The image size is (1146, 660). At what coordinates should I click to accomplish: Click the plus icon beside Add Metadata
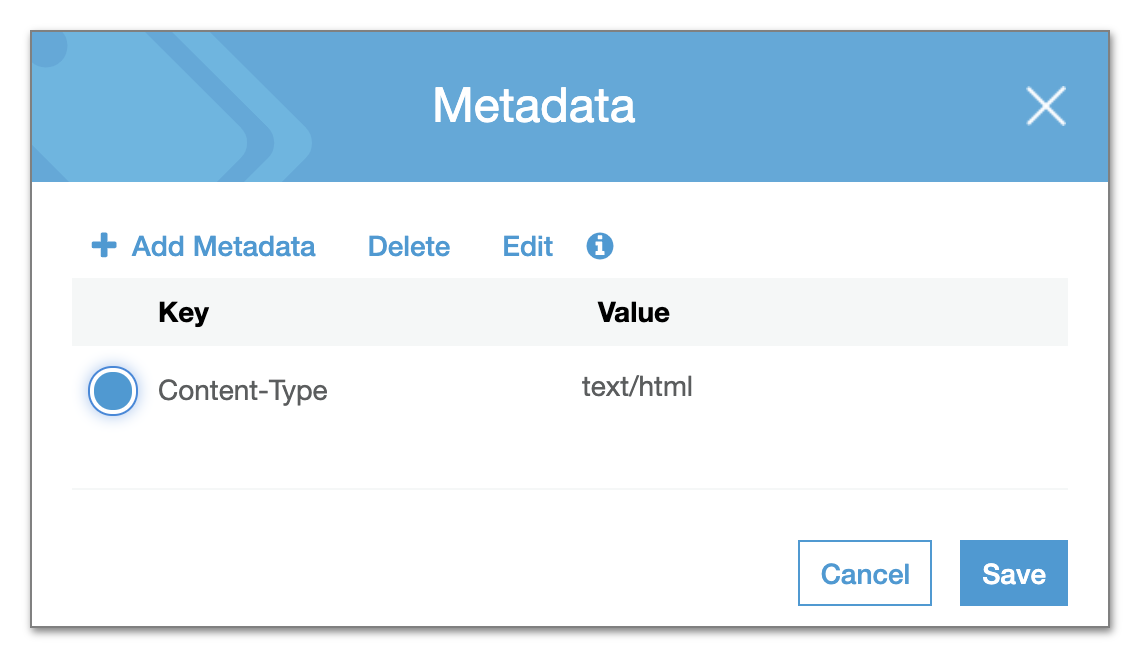point(104,246)
